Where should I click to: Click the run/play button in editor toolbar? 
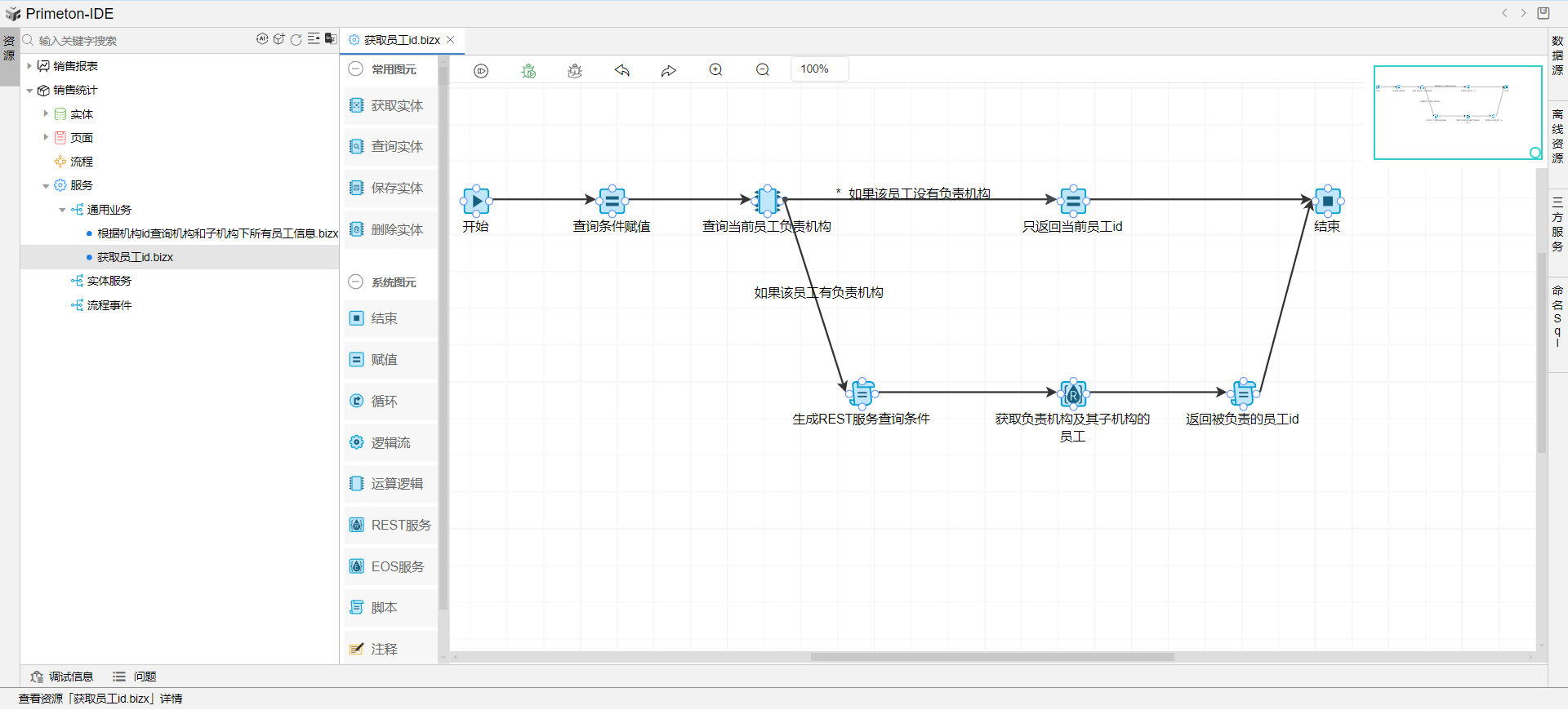point(481,71)
